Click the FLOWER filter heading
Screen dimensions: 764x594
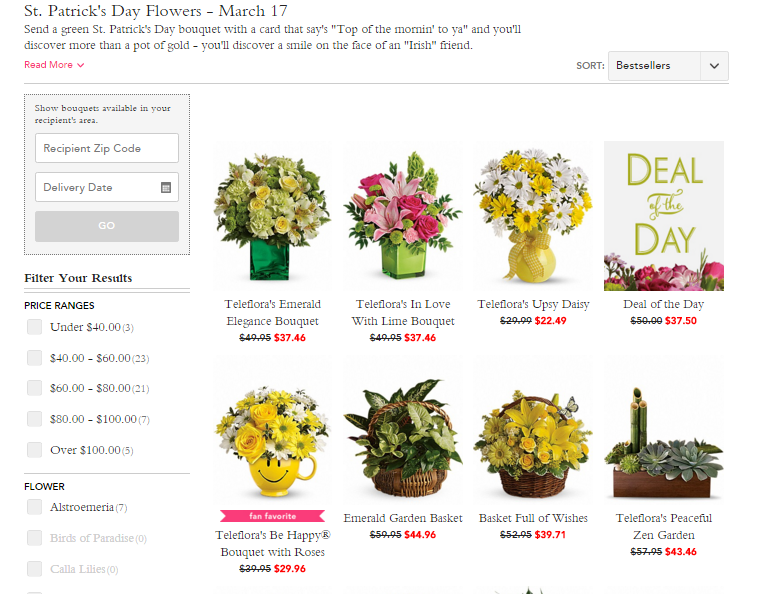44,486
